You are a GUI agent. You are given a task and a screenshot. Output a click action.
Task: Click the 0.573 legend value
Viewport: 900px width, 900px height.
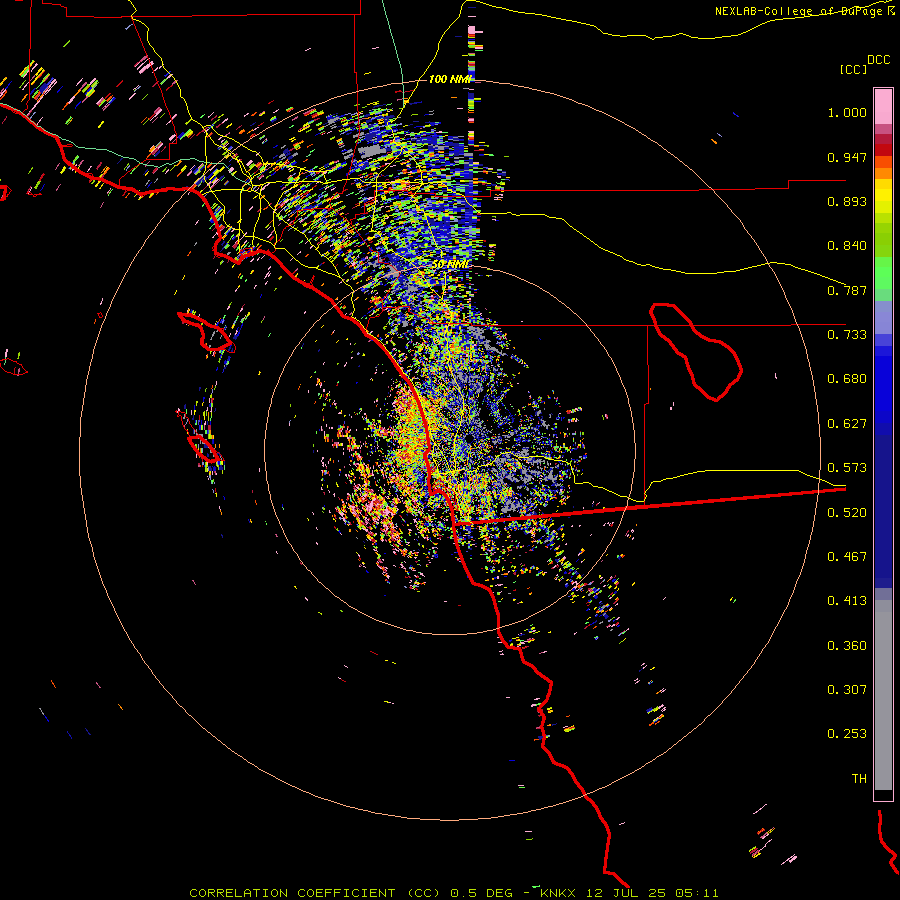[847, 468]
